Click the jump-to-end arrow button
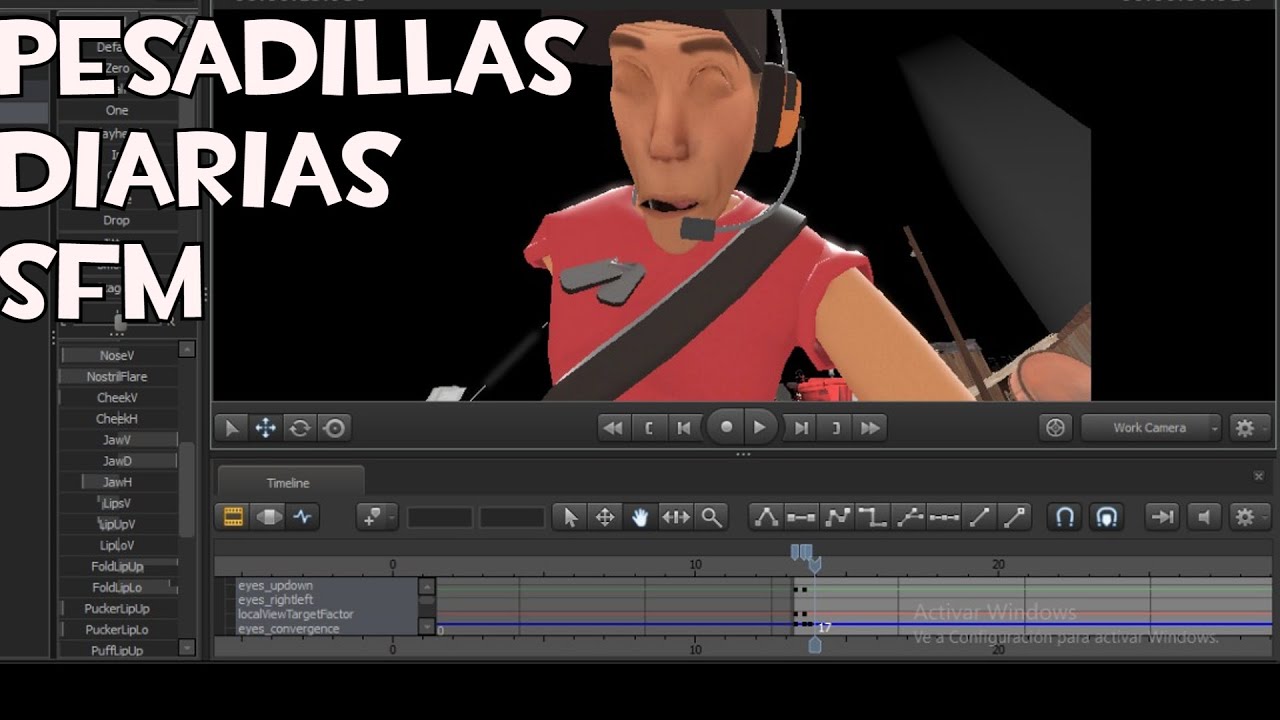 (x=1162, y=517)
